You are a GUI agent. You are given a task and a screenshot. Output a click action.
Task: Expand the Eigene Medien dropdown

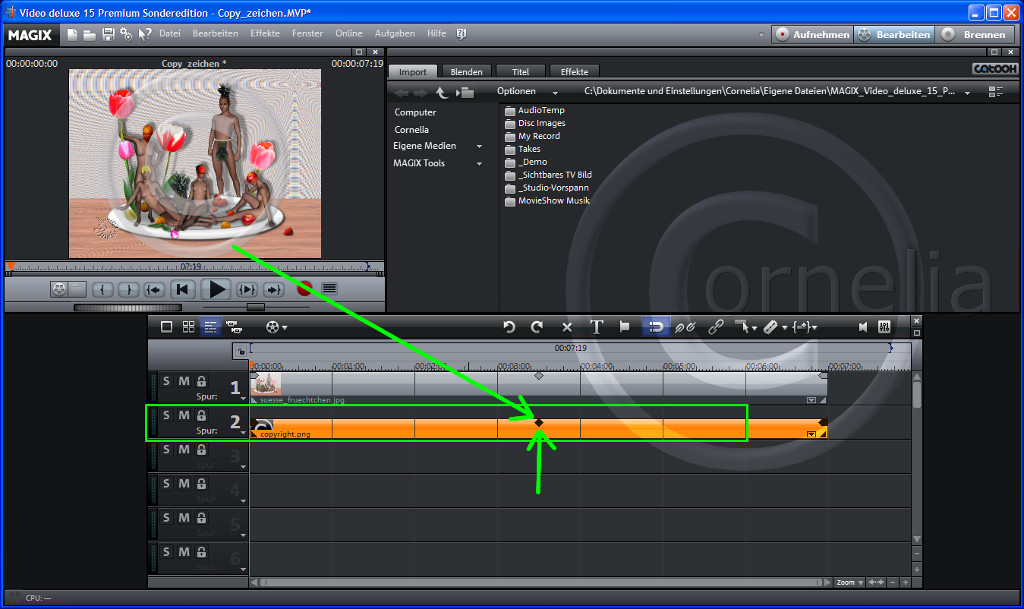pos(479,146)
